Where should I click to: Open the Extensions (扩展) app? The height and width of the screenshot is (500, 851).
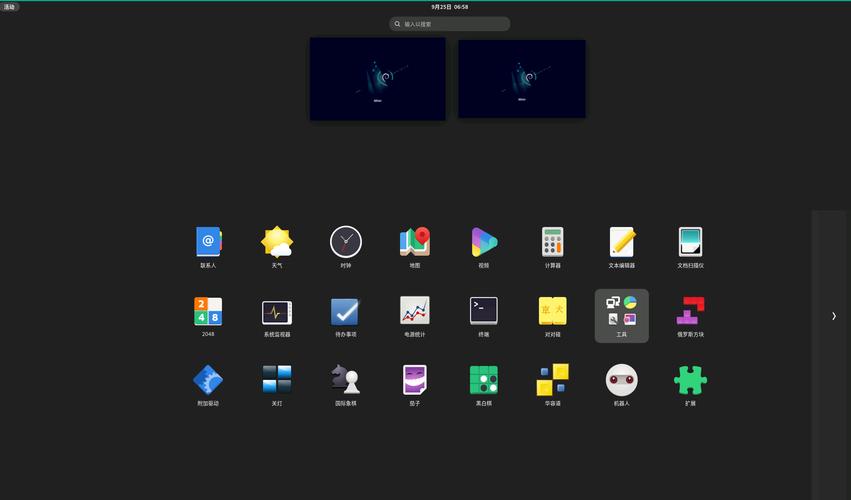pos(690,384)
